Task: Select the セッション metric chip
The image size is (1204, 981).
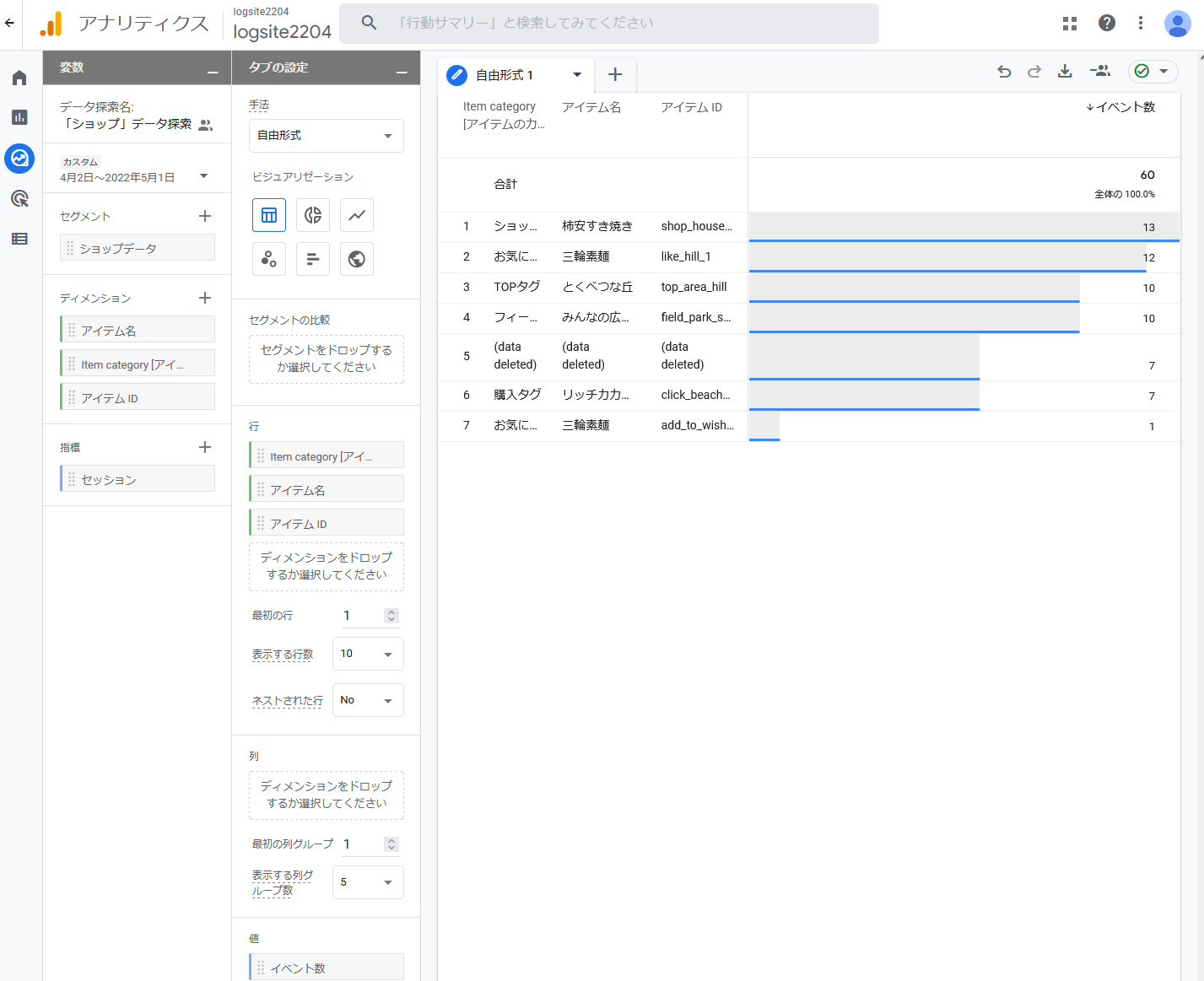Action: click(138, 479)
